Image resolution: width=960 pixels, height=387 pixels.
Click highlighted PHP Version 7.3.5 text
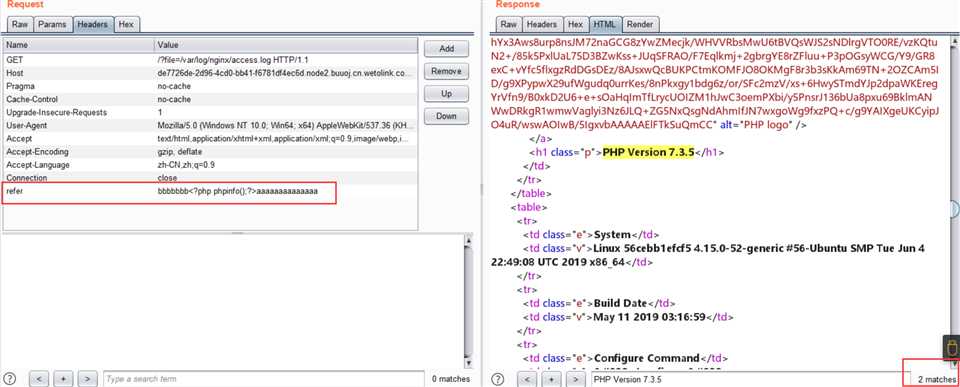(649, 152)
